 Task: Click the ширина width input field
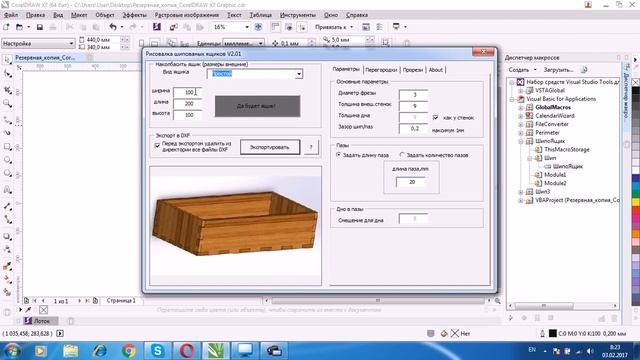point(187,92)
